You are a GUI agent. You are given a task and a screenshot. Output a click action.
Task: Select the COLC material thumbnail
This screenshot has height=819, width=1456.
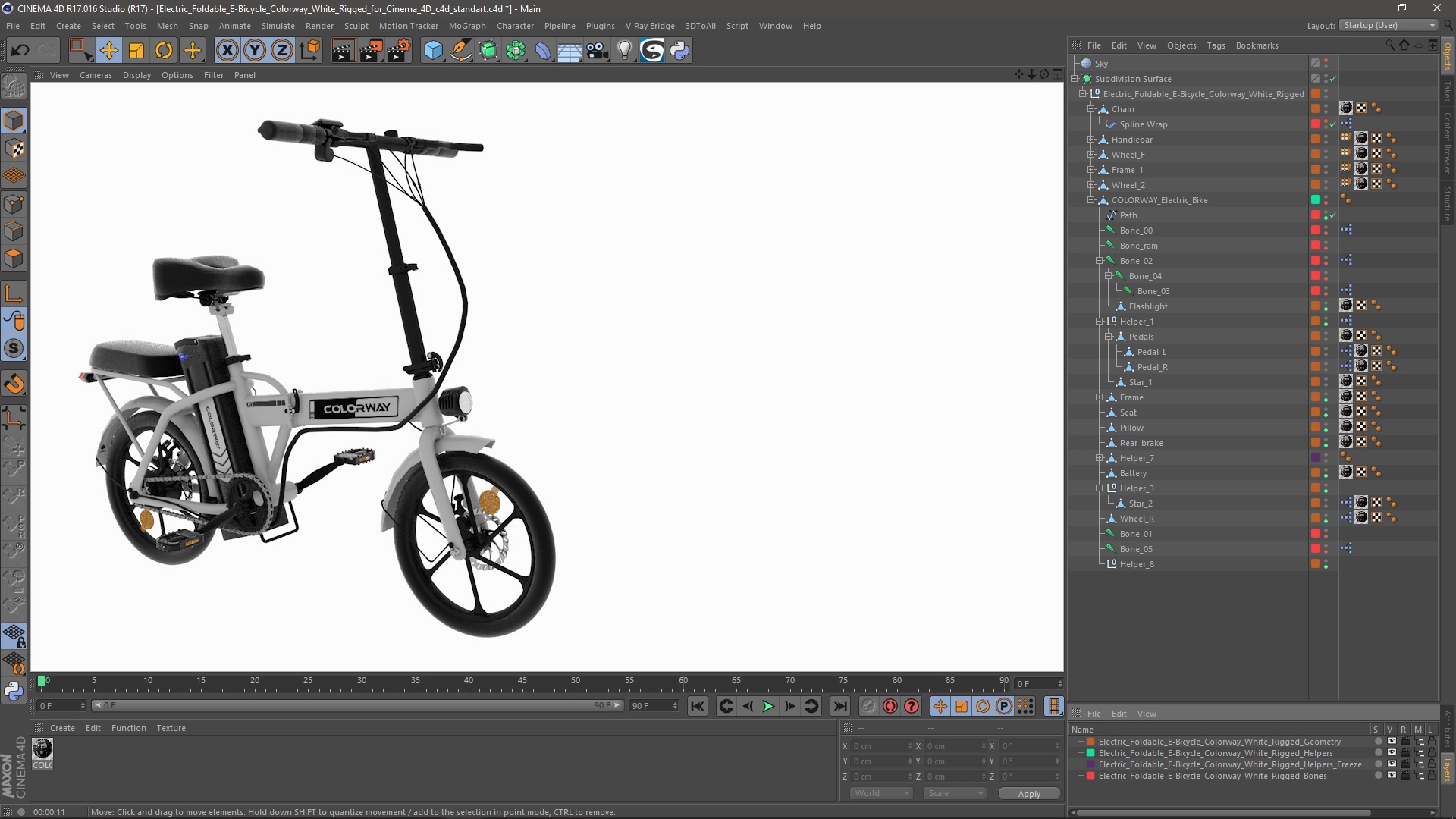pos(42,753)
